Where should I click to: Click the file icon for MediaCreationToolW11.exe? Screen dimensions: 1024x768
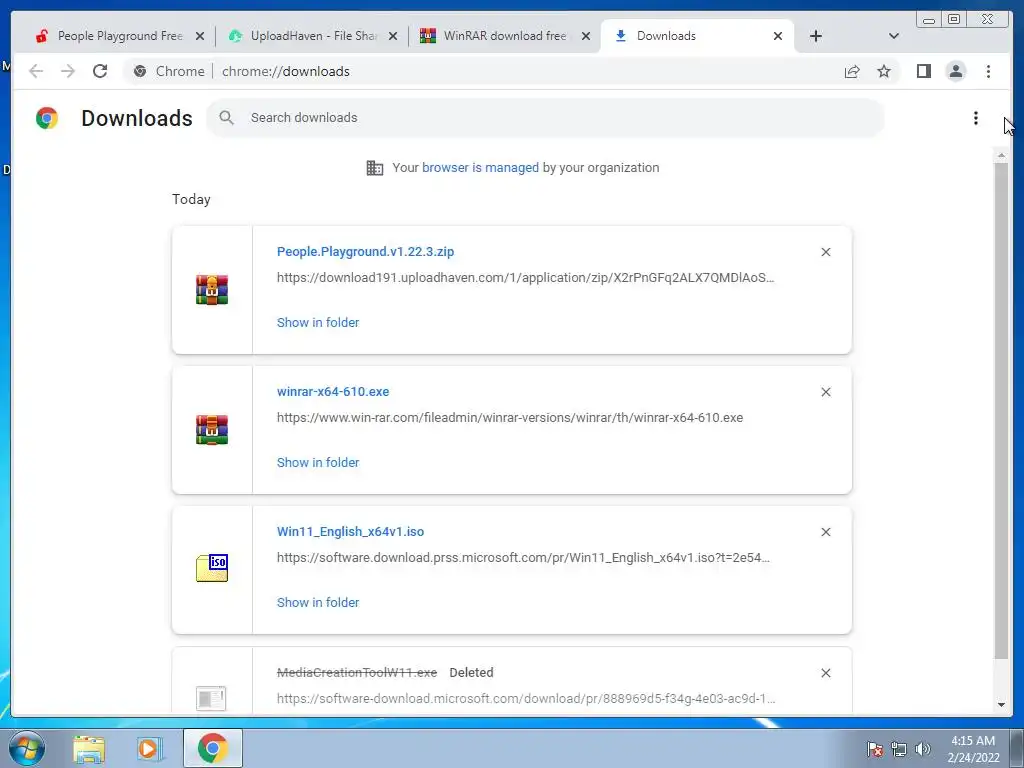click(211, 698)
